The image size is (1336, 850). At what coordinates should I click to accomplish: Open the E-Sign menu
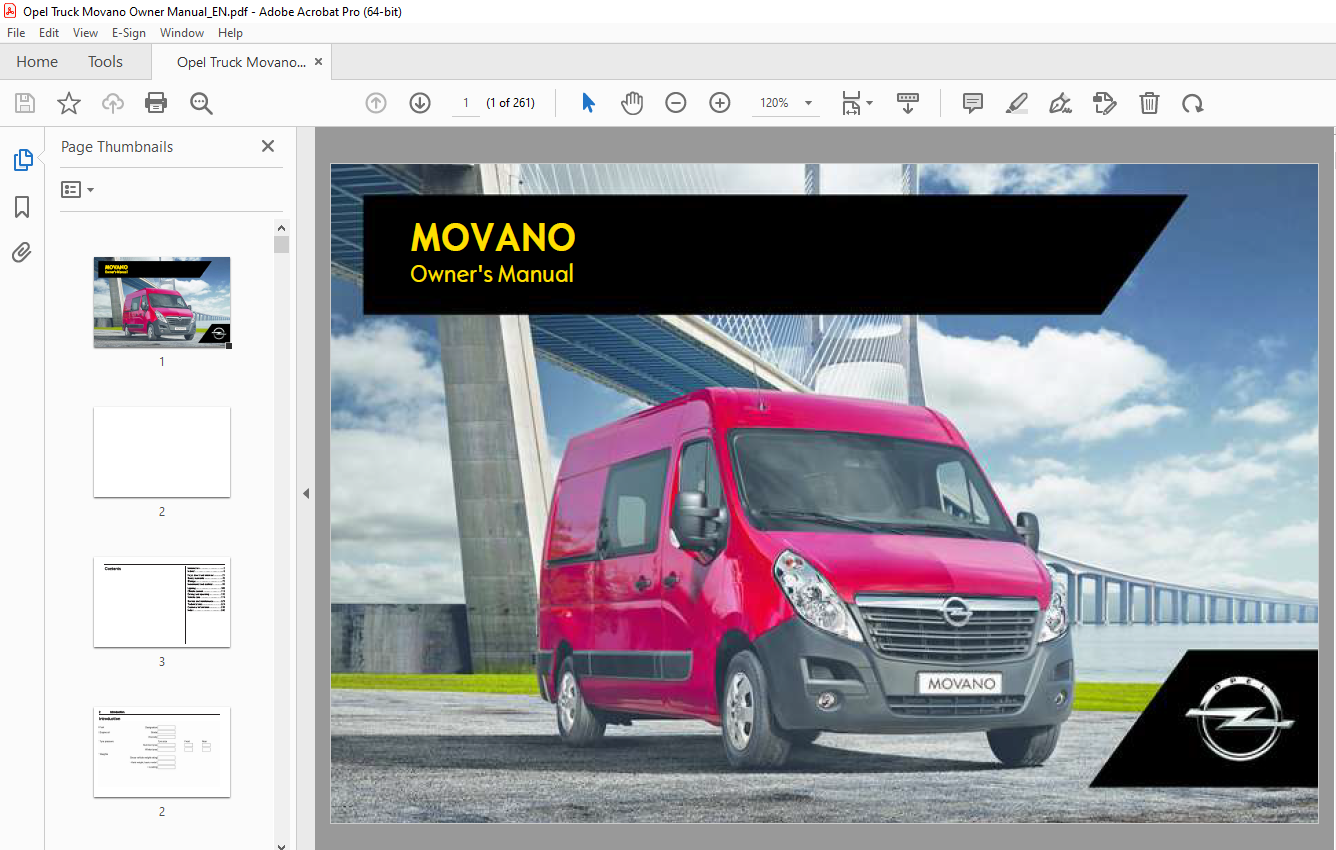pos(129,33)
